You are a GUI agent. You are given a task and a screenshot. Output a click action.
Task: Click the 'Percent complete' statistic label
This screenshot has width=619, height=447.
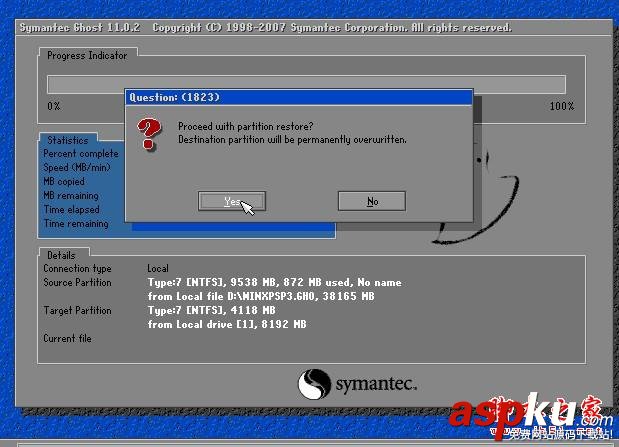pyautogui.click(x=81, y=154)
